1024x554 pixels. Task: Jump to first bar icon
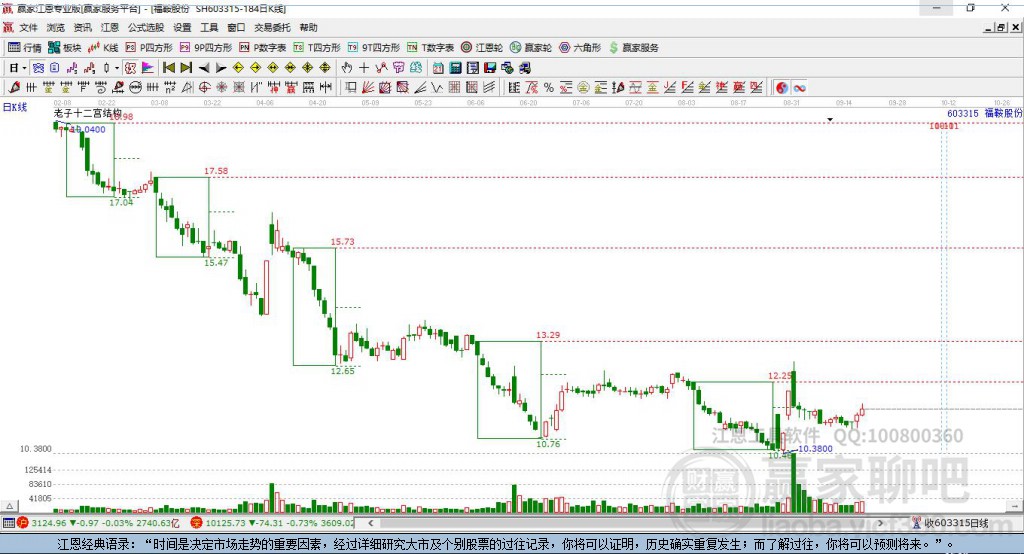point(168,68)
